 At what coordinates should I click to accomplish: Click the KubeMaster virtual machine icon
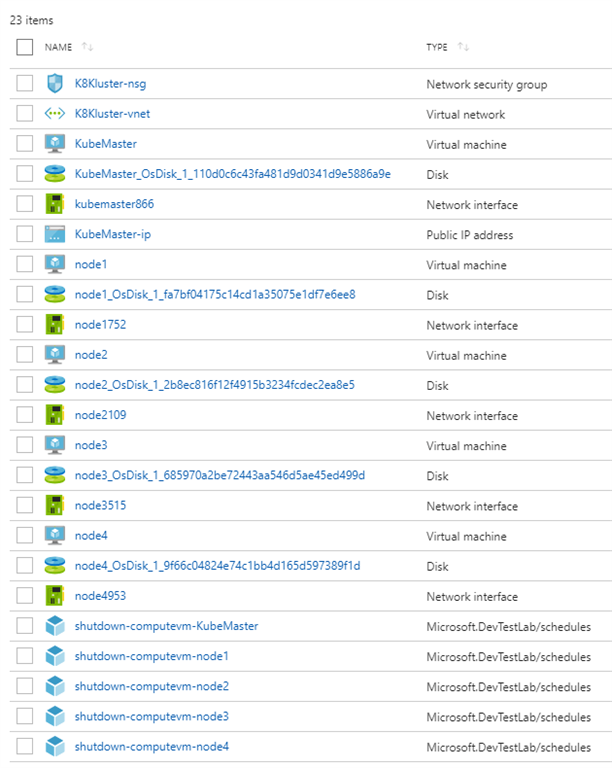click(x=55, y=144)
